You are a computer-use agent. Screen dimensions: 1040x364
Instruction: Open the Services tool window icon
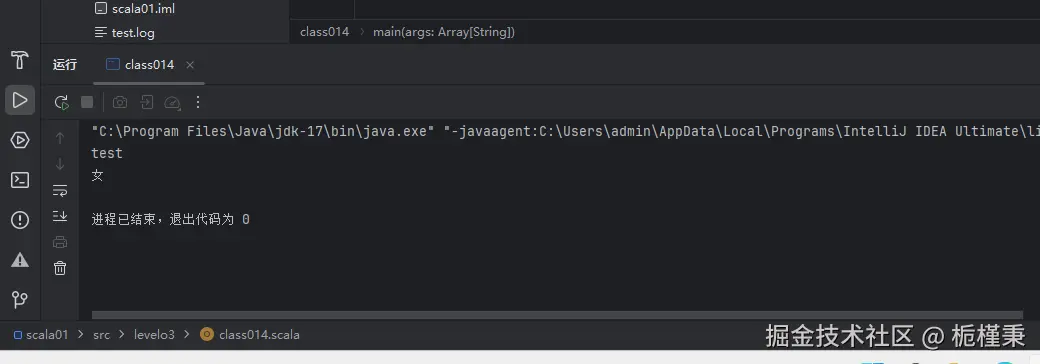tap(20, 141)
